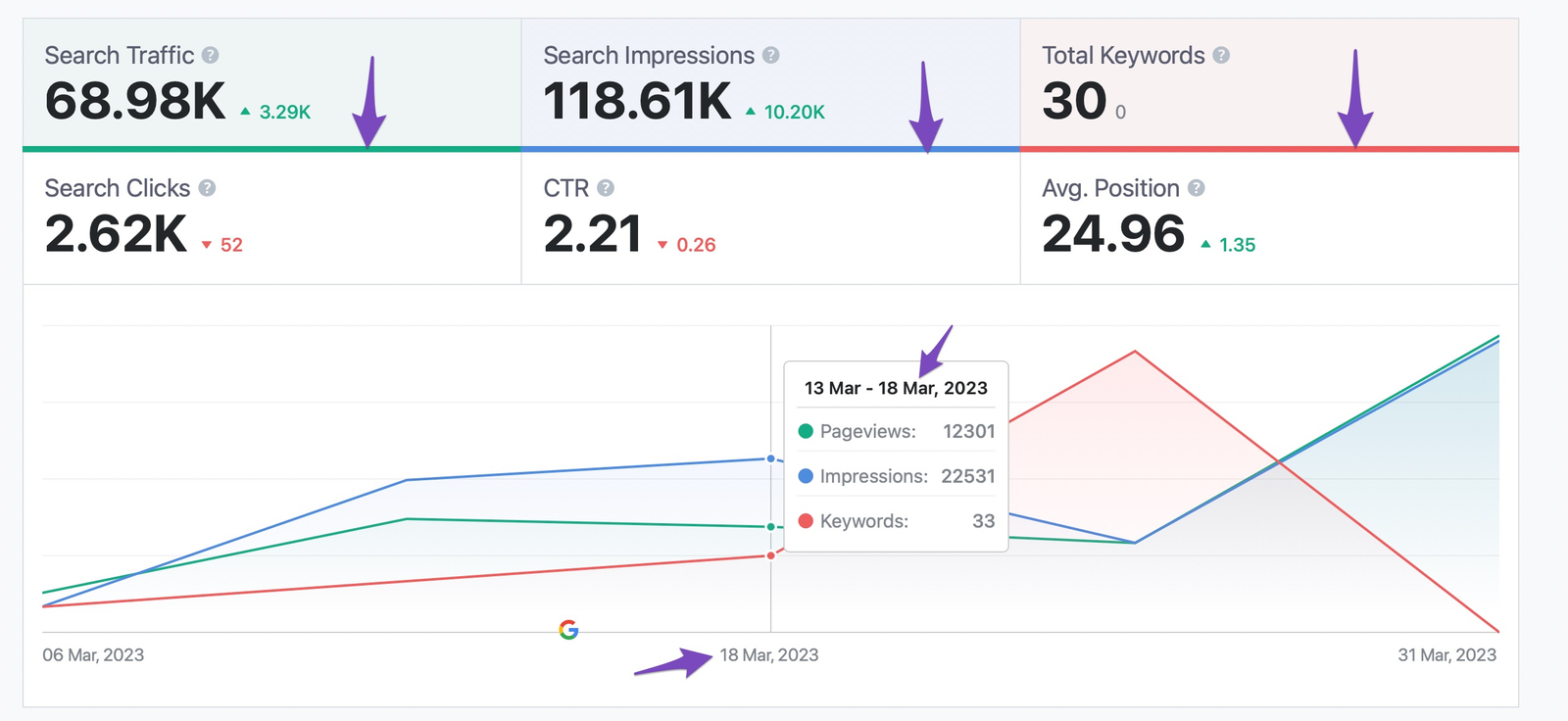Click the green Pageviews legend dot in tooltip
Image resolution: width=1568 pixels, height=721 pixels.
tap(806, 431)
